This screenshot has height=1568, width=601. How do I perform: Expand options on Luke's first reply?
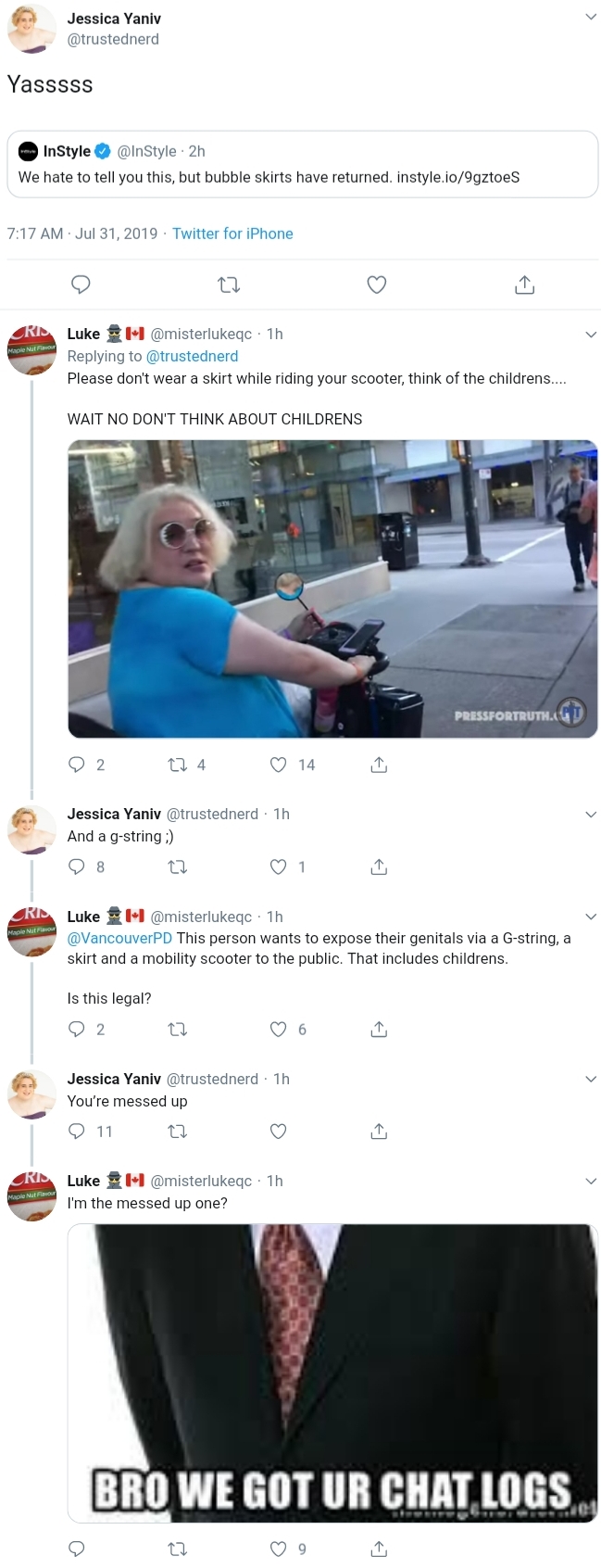point(591,334)
